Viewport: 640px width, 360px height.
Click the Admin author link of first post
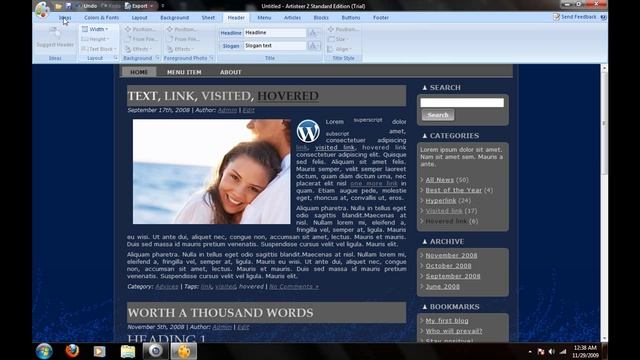(227, 110)
